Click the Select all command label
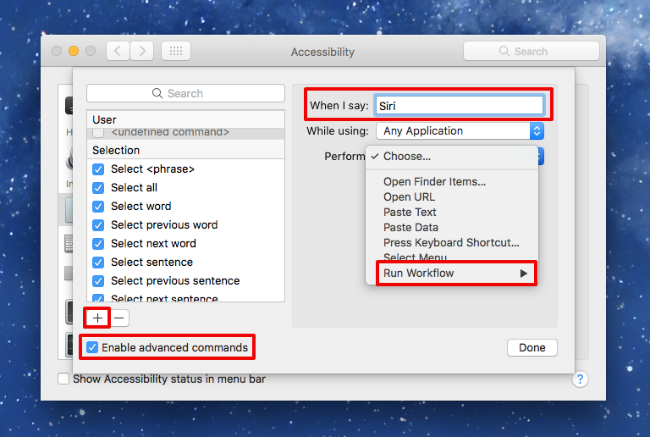The image size is (650, 437). pyautogui.click(x=134, y=188)
